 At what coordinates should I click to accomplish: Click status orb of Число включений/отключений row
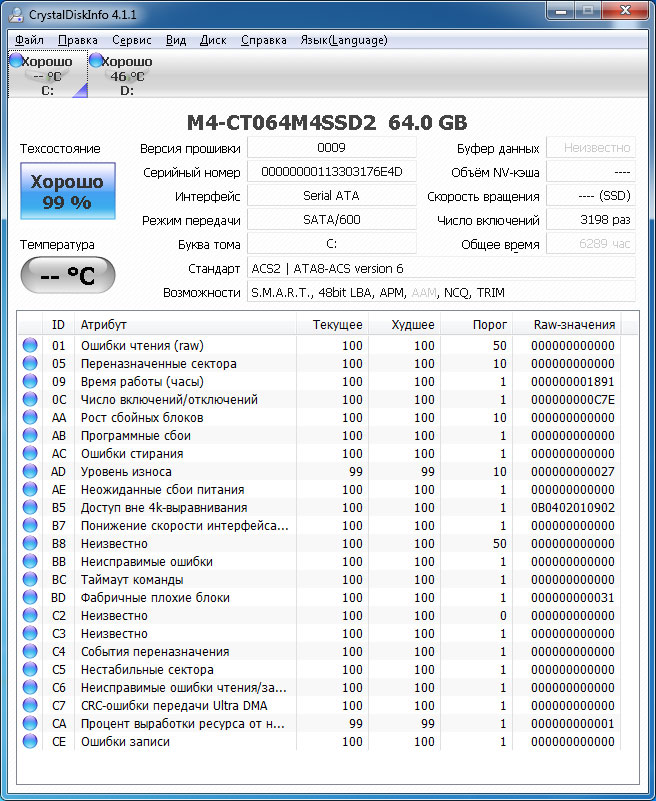click(30, 399)
